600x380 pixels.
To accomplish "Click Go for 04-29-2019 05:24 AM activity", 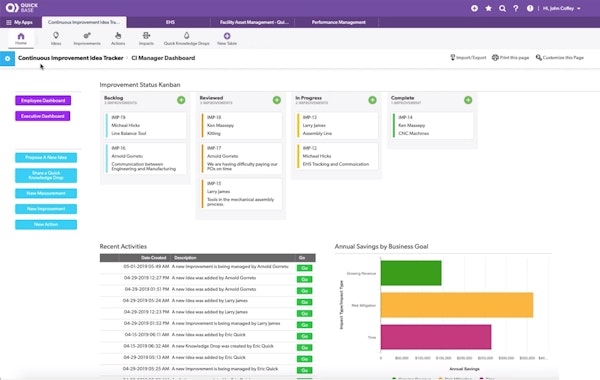I will [x=304, y=302].
